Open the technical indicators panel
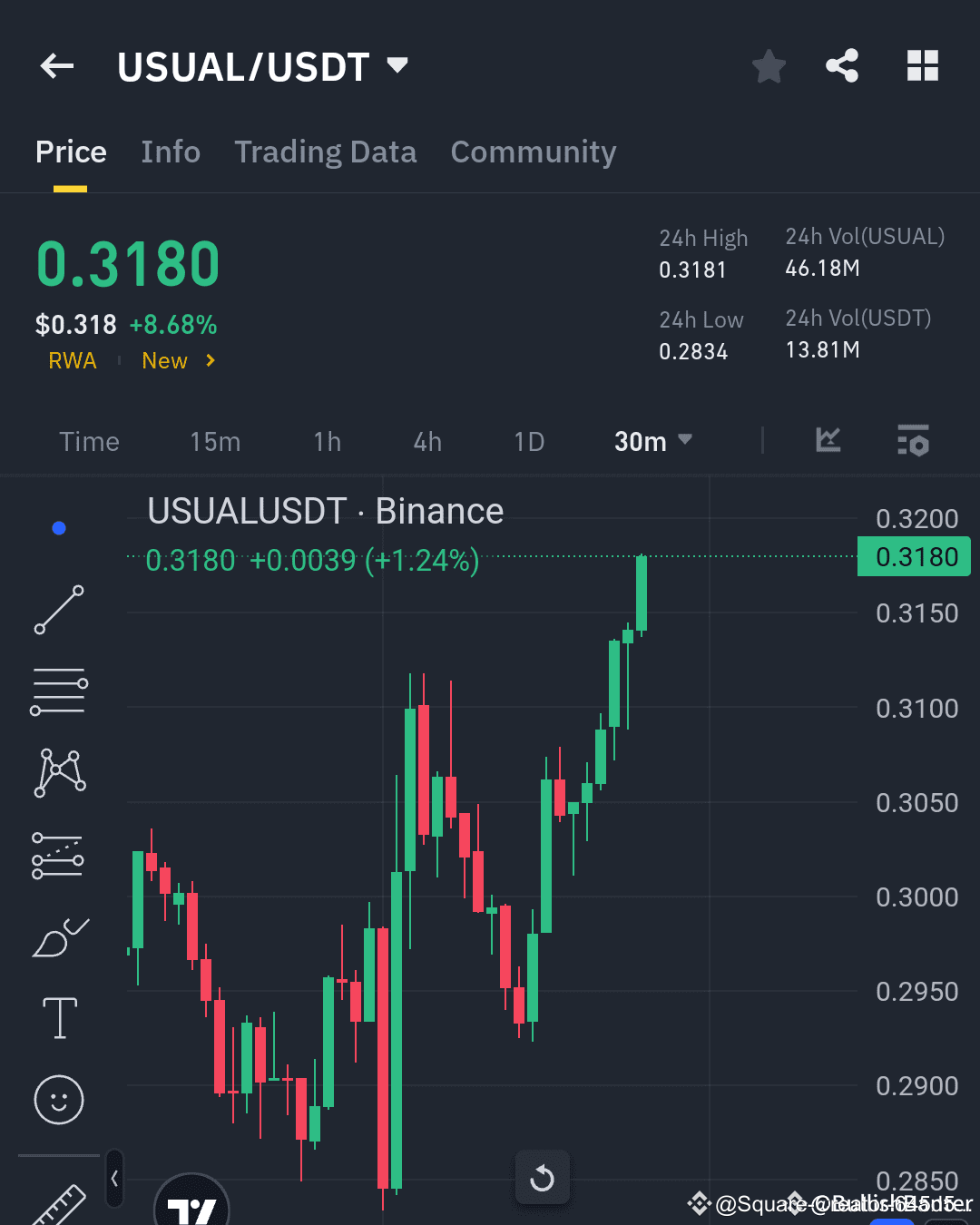Image resolution: width=980 pixels, height=1225 pixels. [x=828, y=441]
